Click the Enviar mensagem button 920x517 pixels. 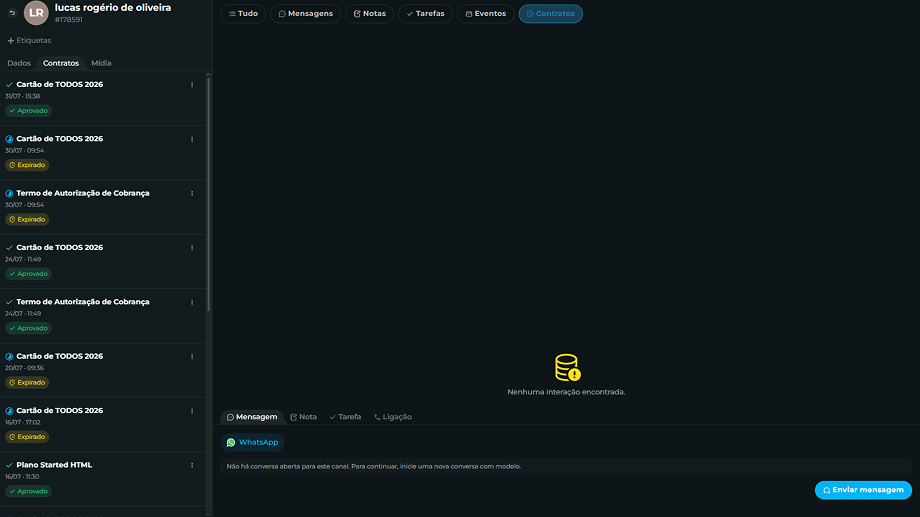pyautogui.click(x=863, y=490)
